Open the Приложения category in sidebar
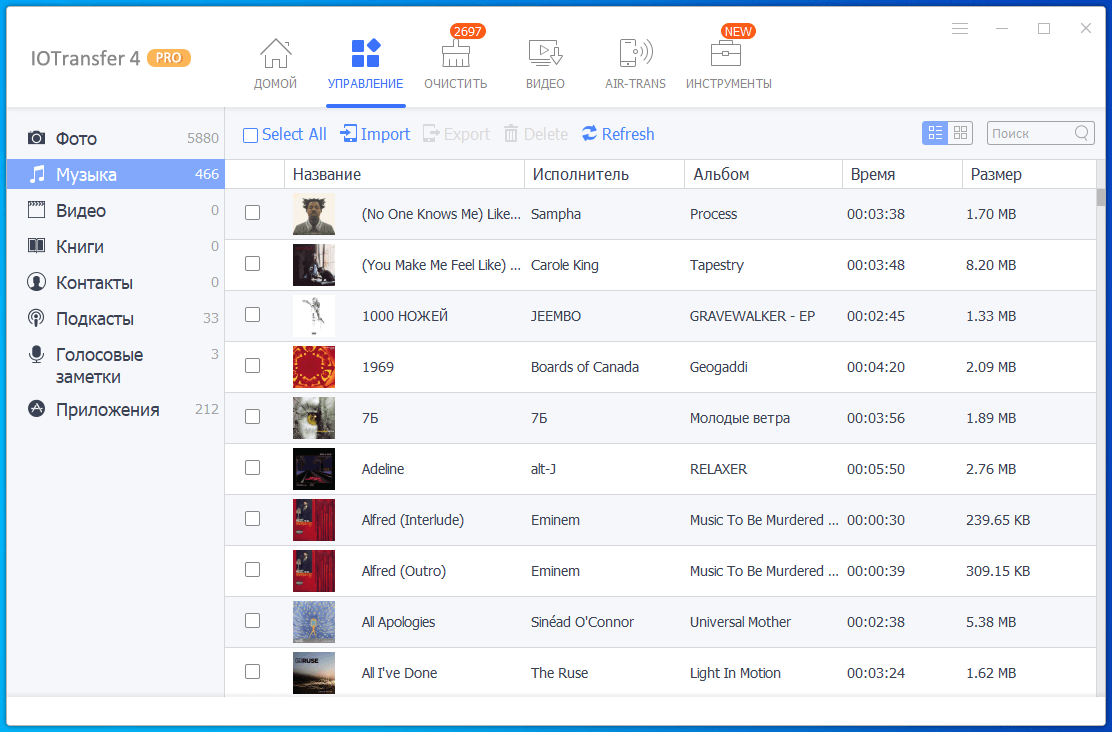This screenshot has width=1112, height=732. 116,409
